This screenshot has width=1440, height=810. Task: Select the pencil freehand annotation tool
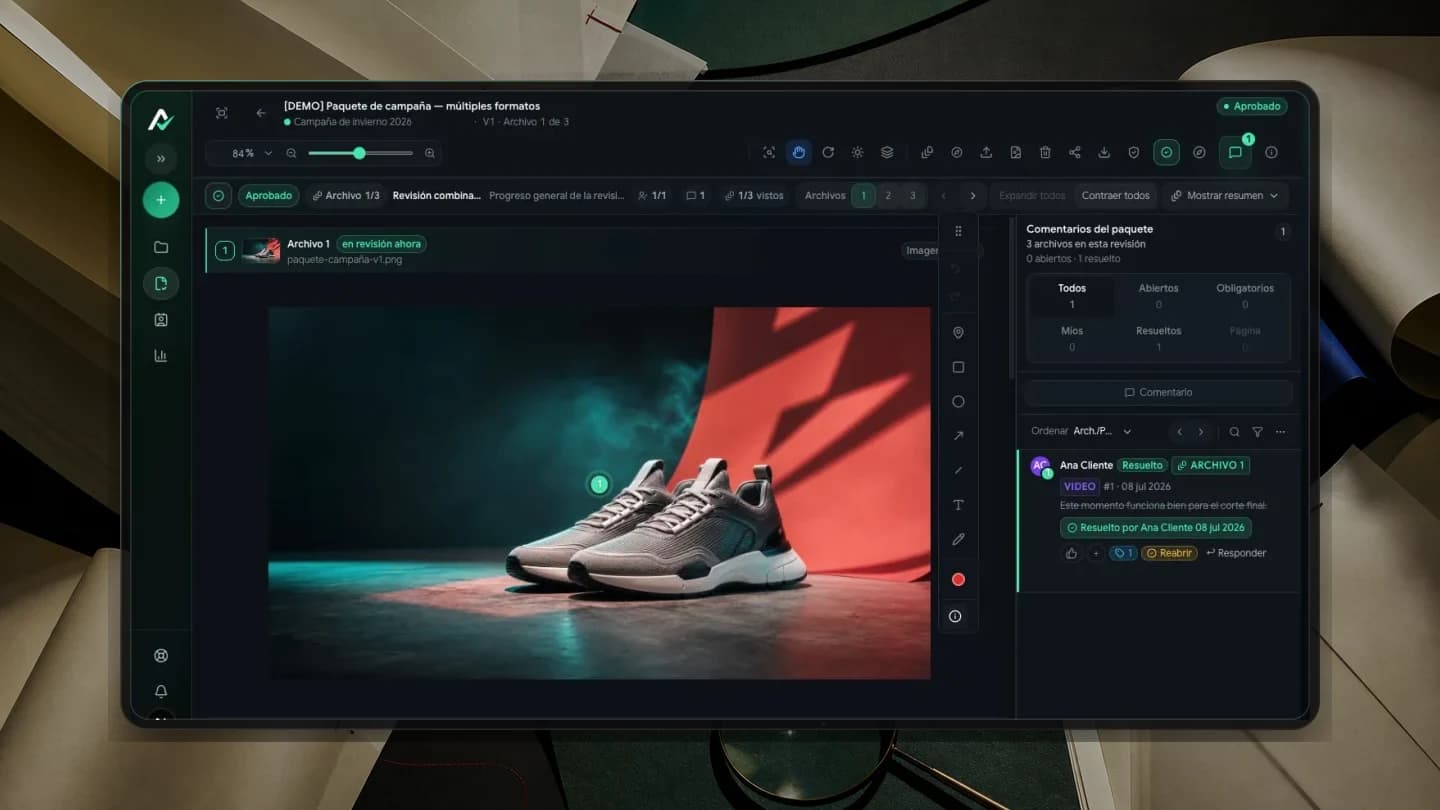958,539
